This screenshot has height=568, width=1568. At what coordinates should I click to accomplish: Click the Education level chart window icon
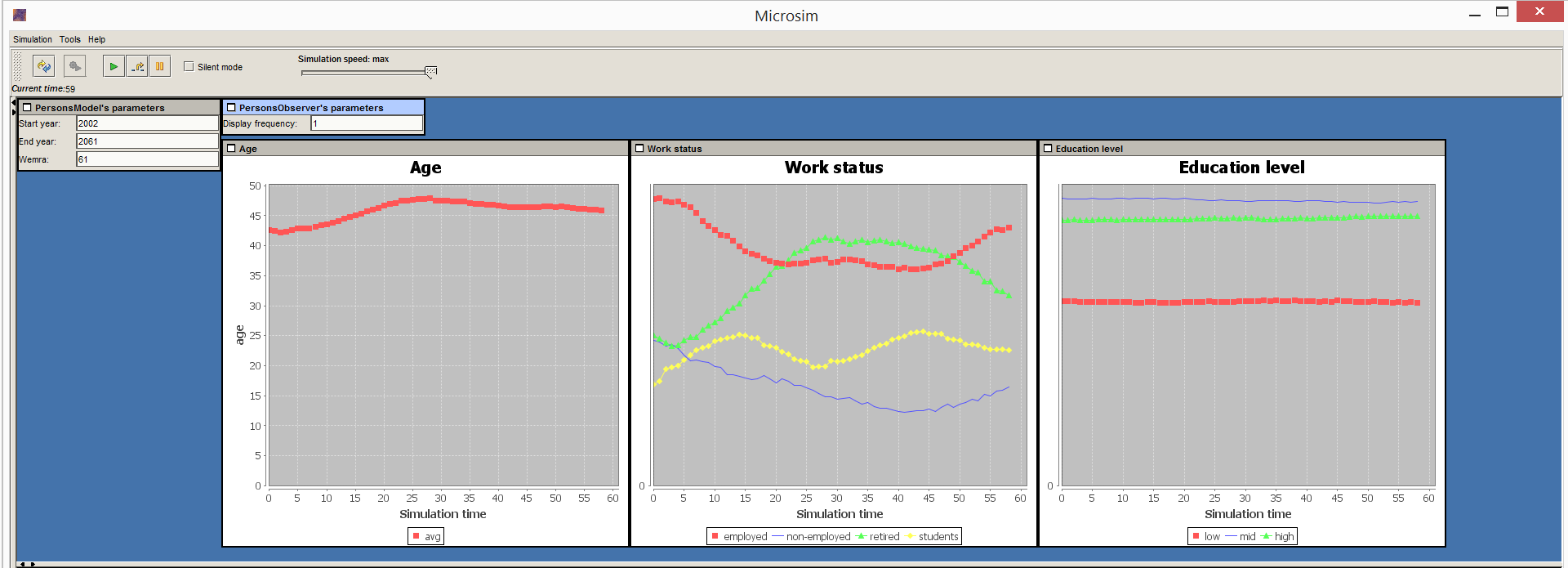[x=1048, y=148]
